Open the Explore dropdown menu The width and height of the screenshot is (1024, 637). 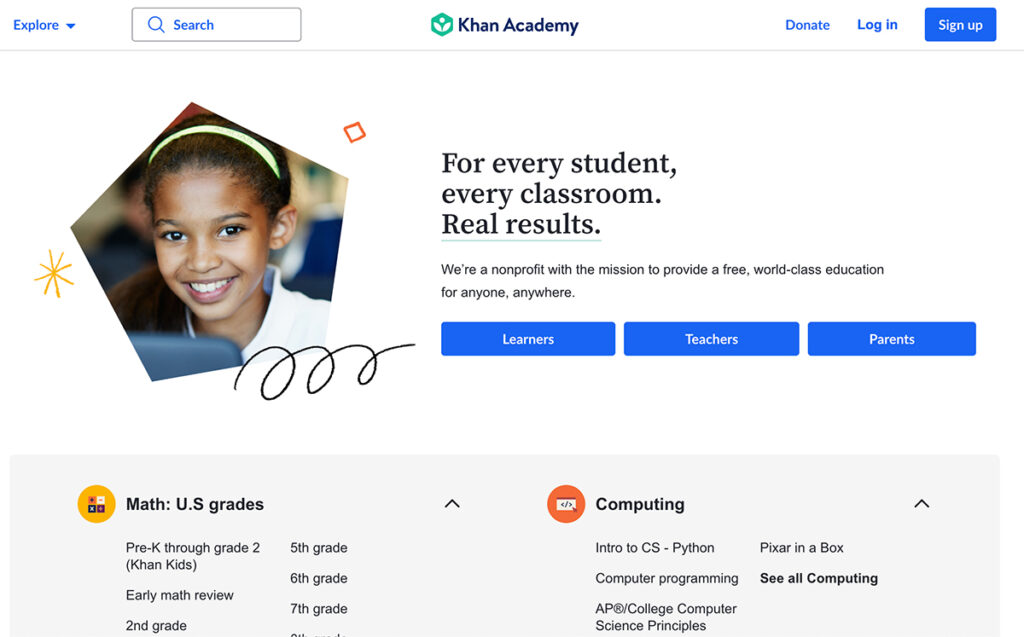[44, 25]
